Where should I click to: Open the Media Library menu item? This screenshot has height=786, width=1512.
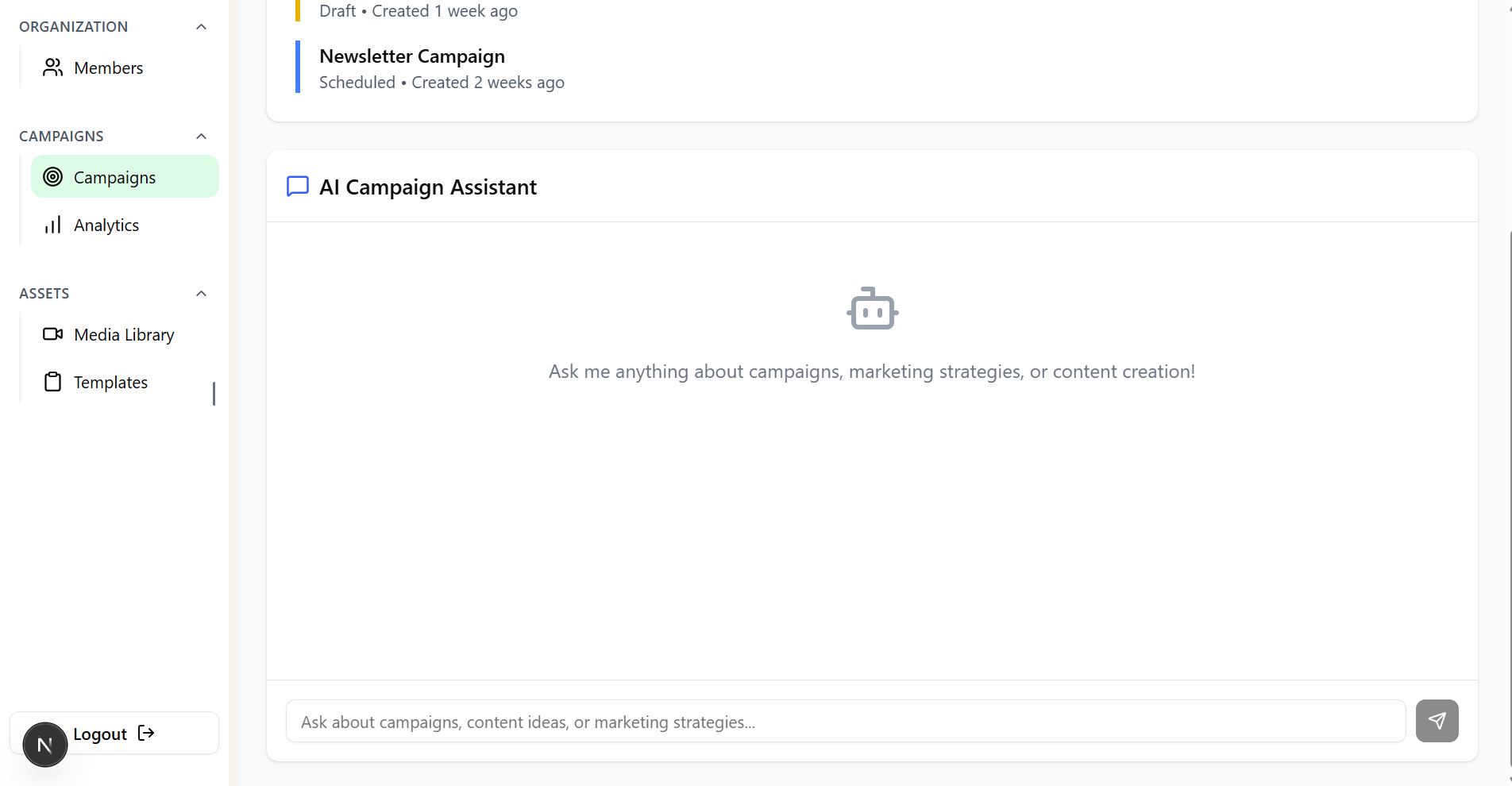125,334
